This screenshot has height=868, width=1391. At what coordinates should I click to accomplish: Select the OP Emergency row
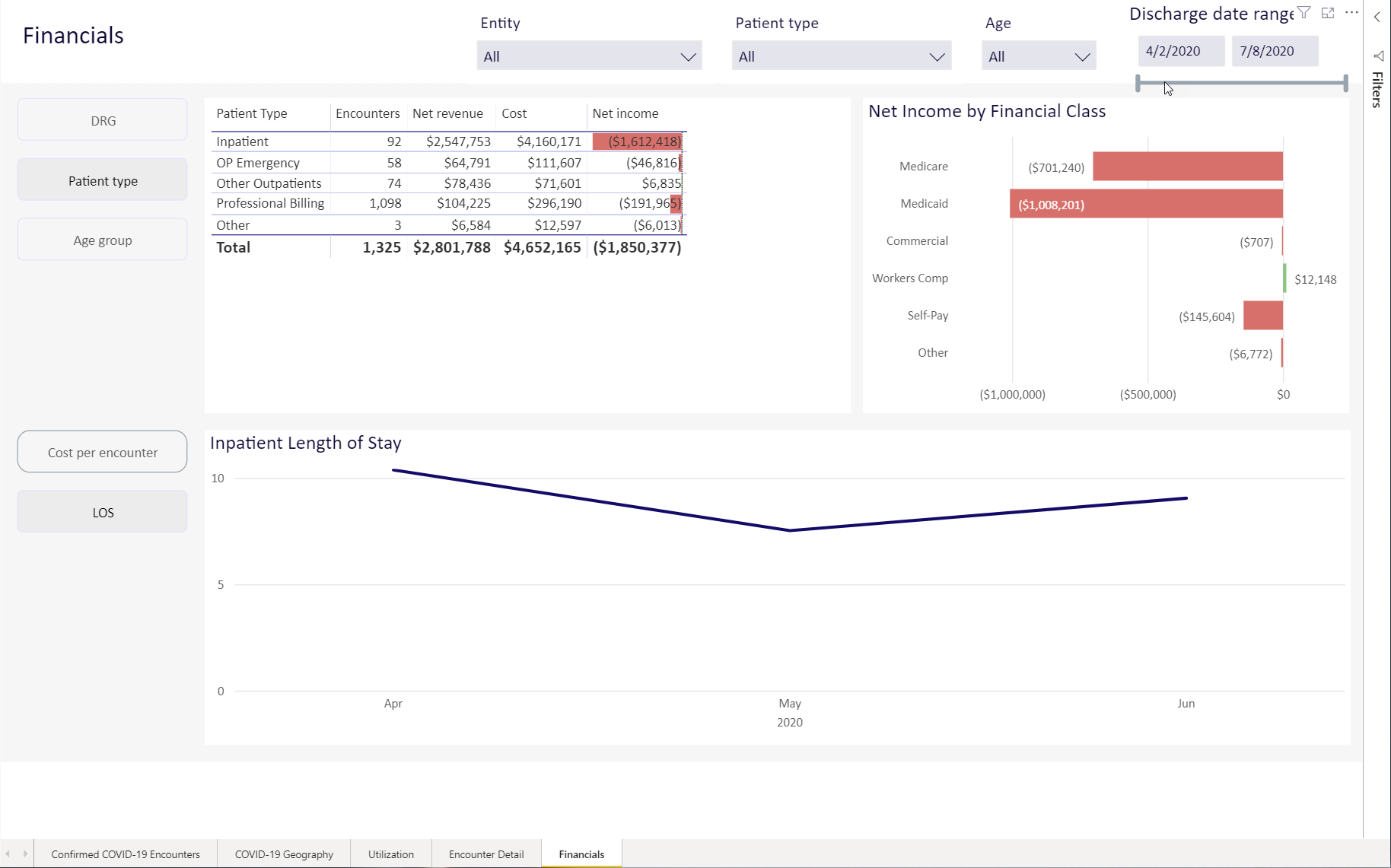click(x=449, y=163)
